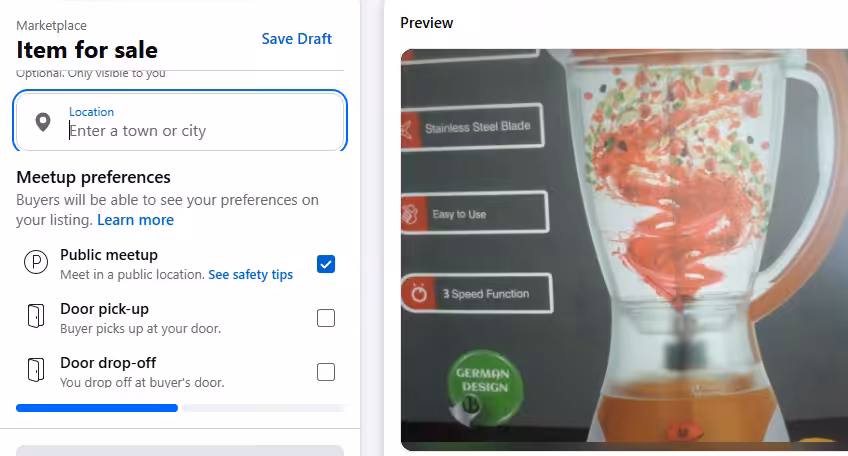The width and height of the screenshot is (848, 456).
Task: Click the Door drop-off door icon
Action: 36,370
